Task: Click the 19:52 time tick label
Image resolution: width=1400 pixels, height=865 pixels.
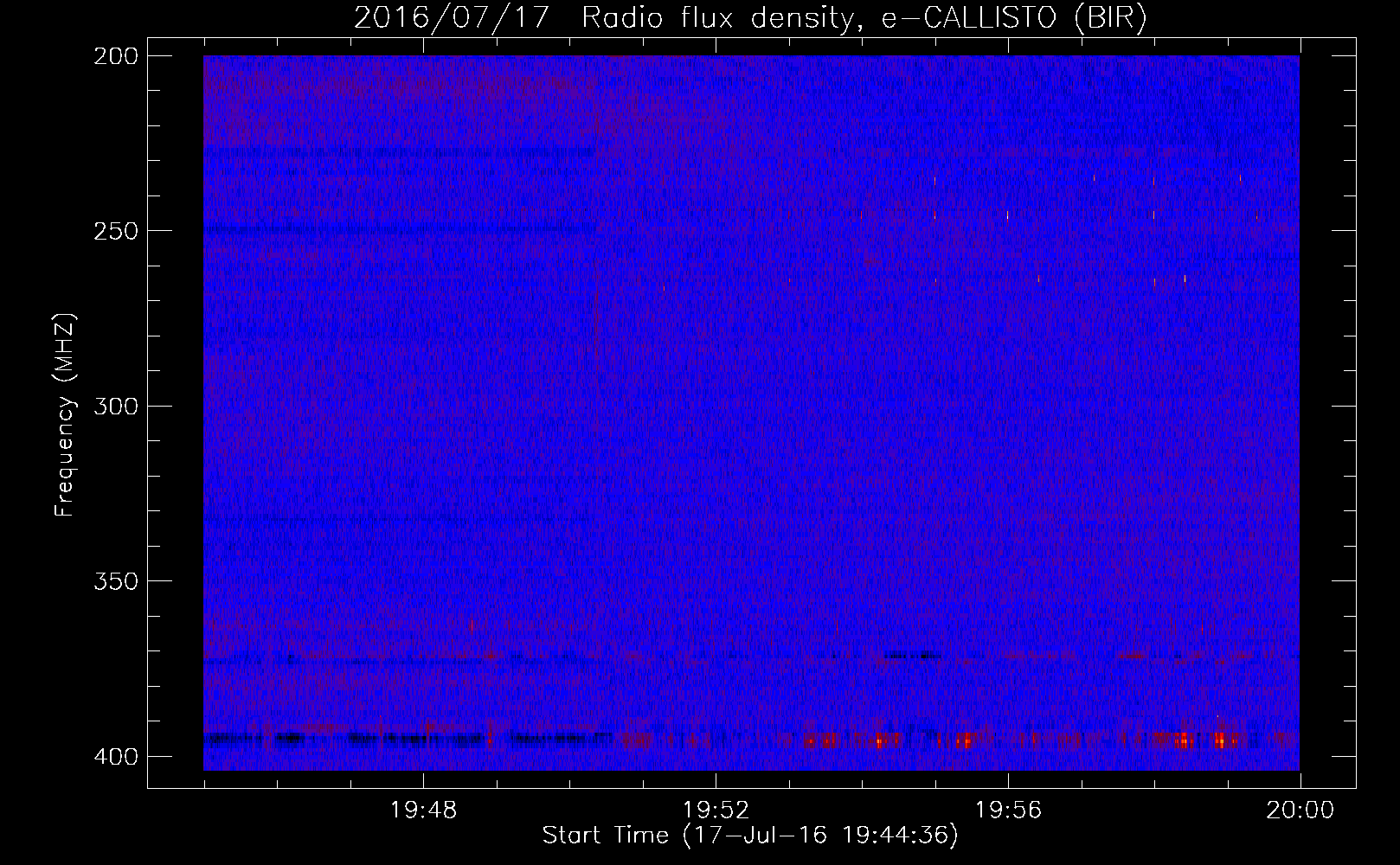Action: [716, 811]
